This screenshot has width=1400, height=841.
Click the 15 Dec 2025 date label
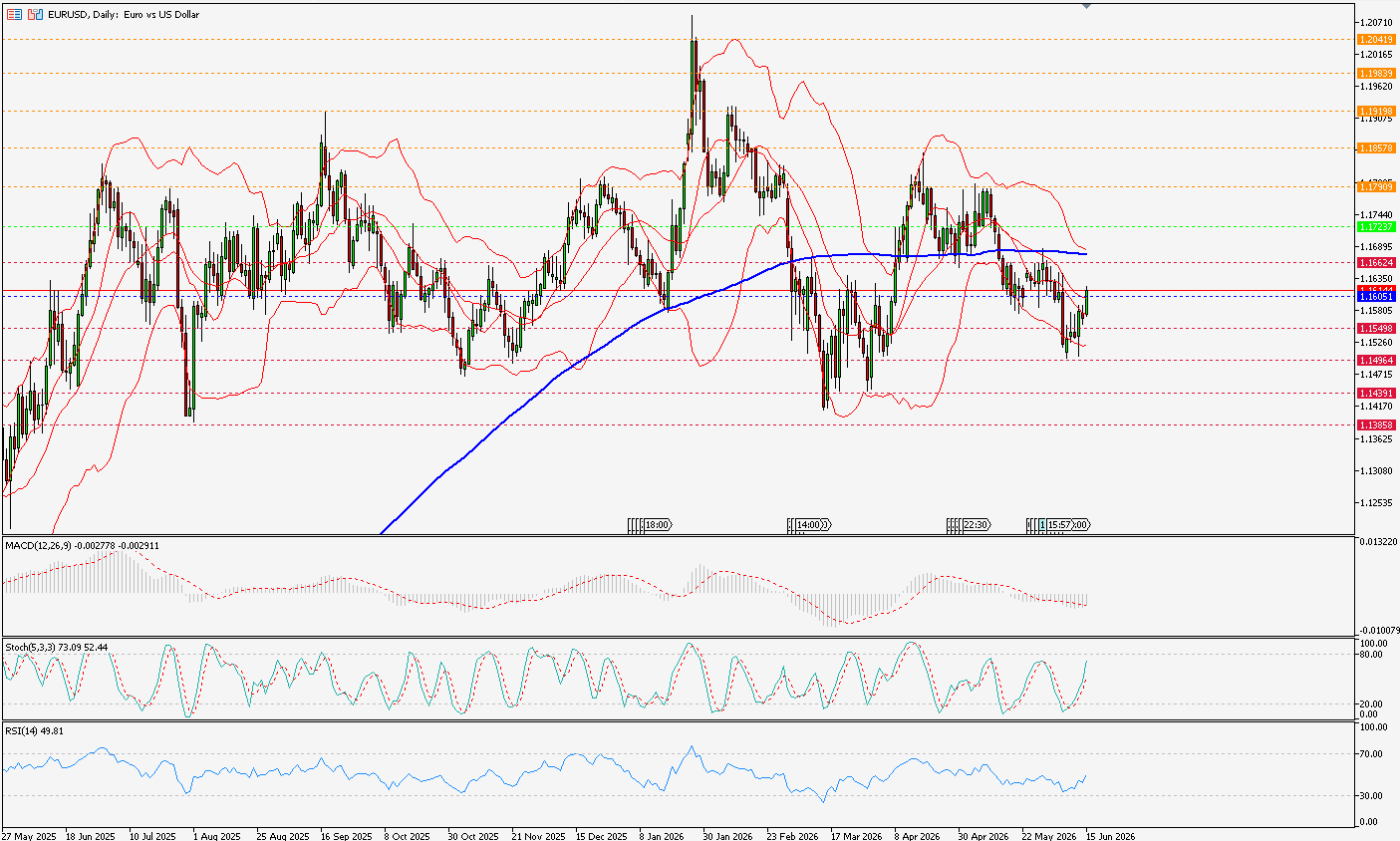pos(602,836)
